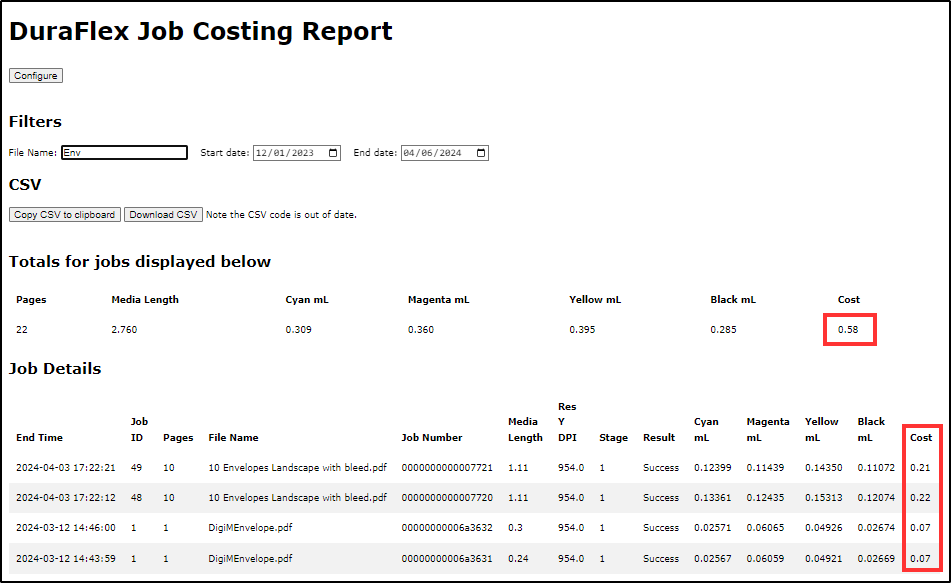Select total Cost value 0.58
The width and height of the screenshot is (951, 583).
coord(848,330)
